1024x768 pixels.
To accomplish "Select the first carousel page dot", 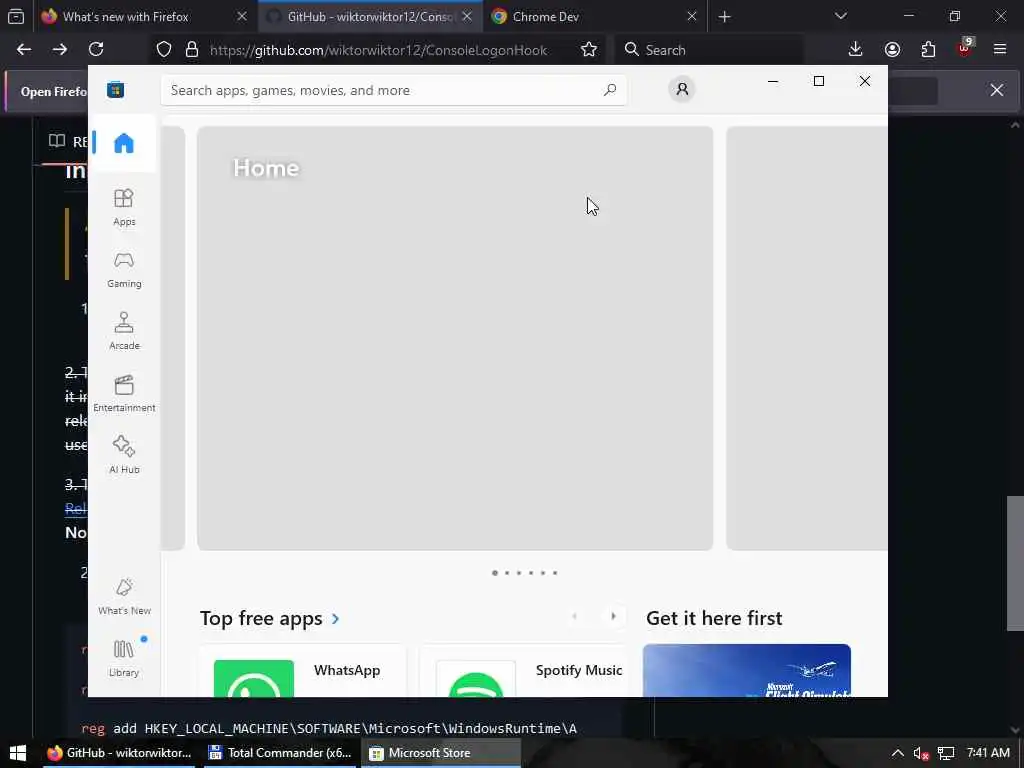I will pyautogui.click(x=494, y=573).
